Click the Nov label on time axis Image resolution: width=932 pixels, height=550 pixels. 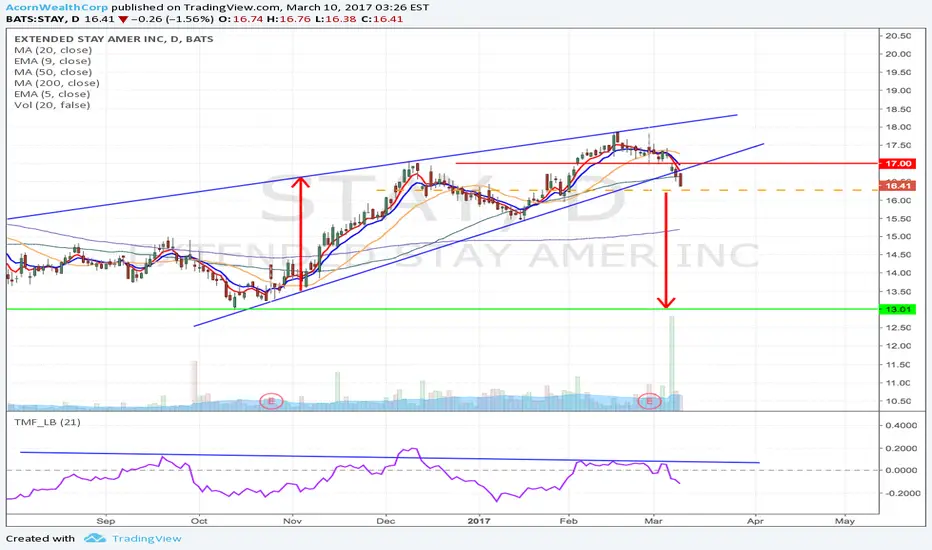292,521
